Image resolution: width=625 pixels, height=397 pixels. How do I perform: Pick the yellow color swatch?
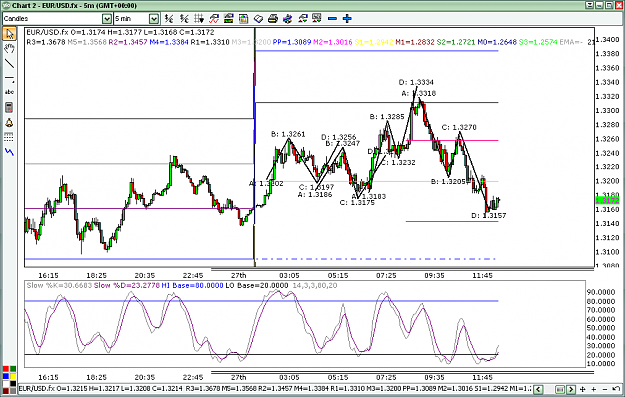pos(13,376)
